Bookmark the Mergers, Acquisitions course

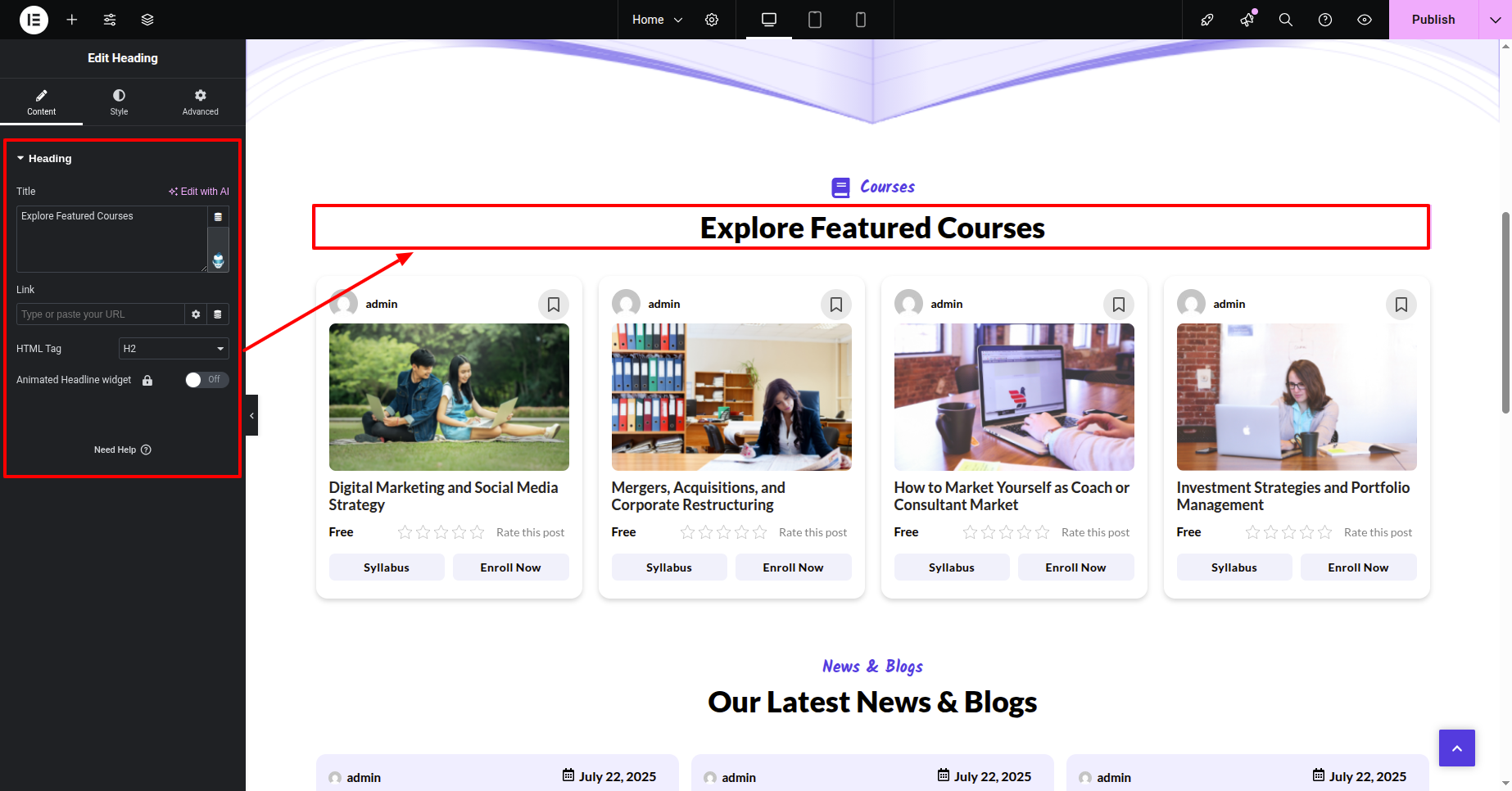click(x=836, y=305)
